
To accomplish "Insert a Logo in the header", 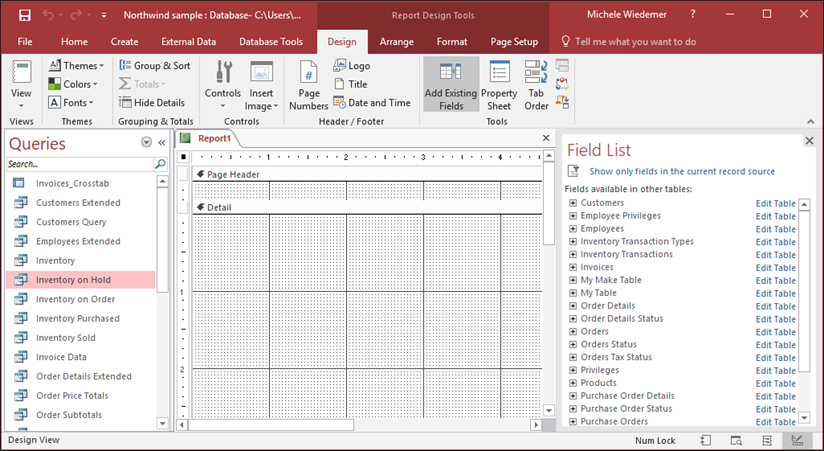I will (352, 66).
